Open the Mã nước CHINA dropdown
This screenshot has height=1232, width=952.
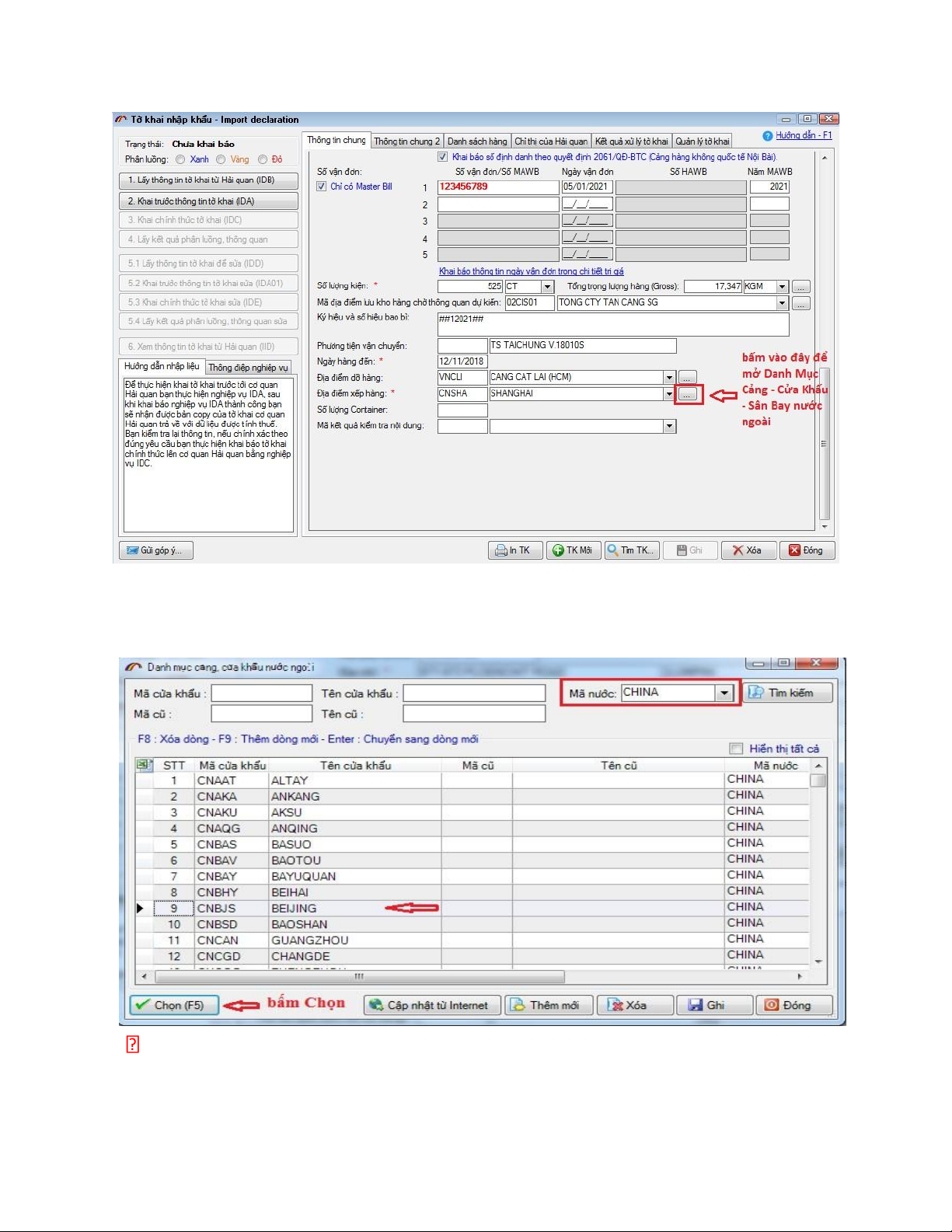pyautogui.click(x=724, y=693)
